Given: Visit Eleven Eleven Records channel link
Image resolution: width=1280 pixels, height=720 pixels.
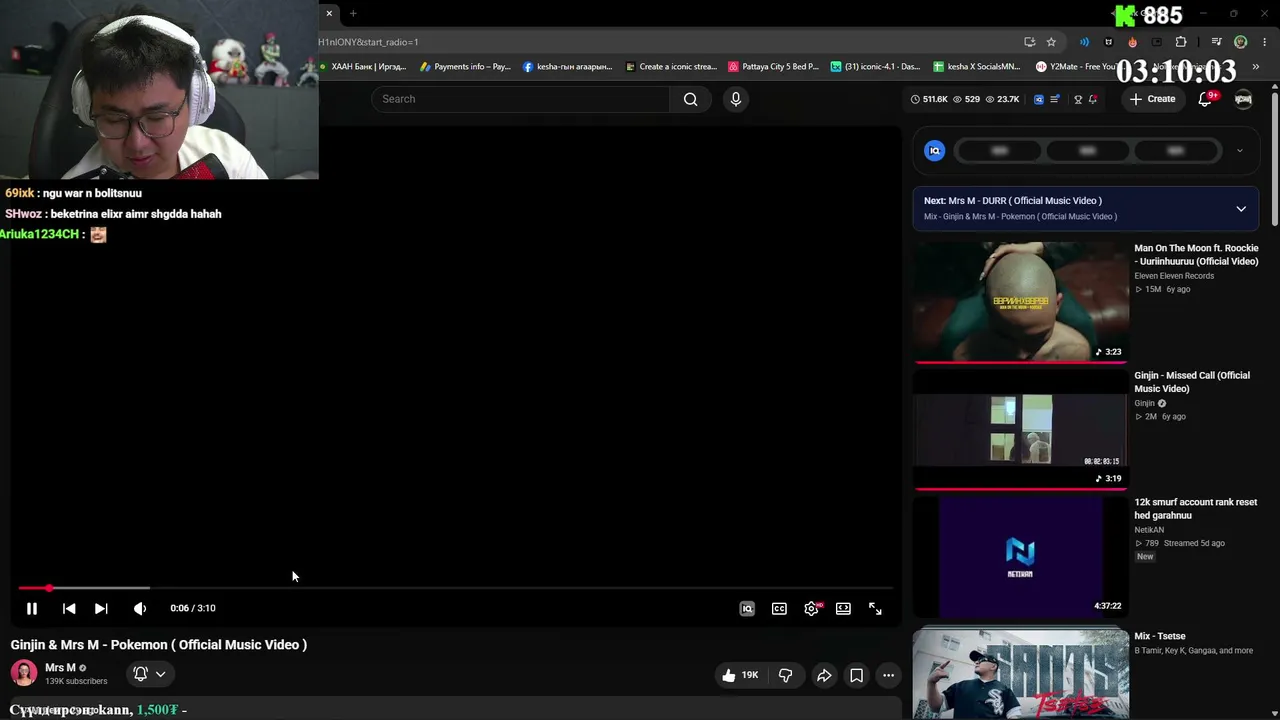Looking at the screenshot, I should (x=1174, y=276).
